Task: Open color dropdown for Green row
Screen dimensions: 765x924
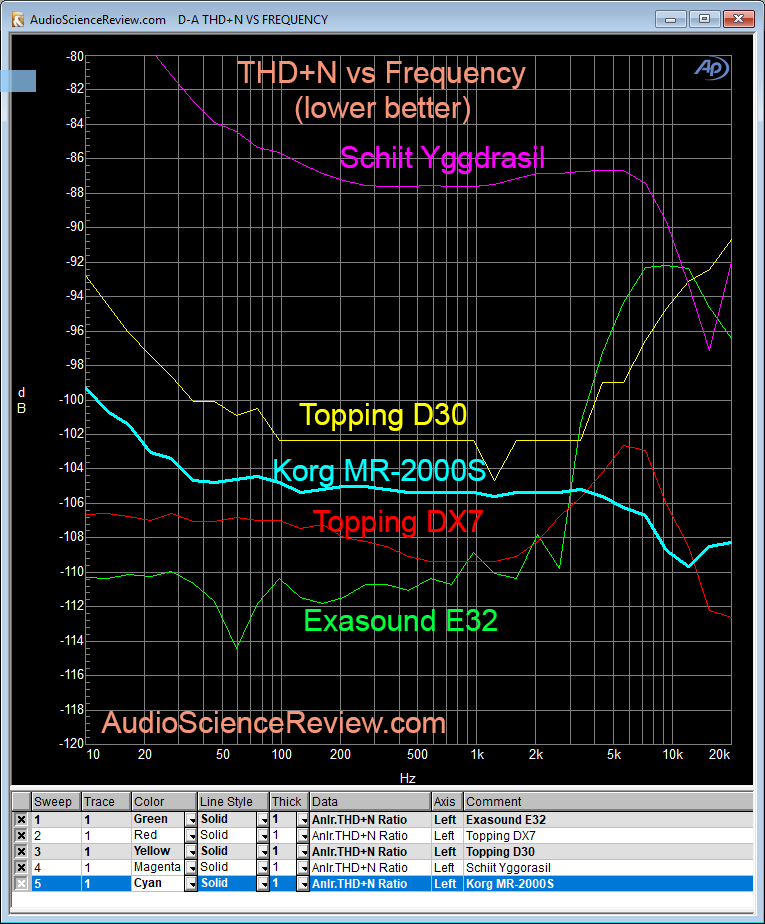Action: [x=191, y=820]
